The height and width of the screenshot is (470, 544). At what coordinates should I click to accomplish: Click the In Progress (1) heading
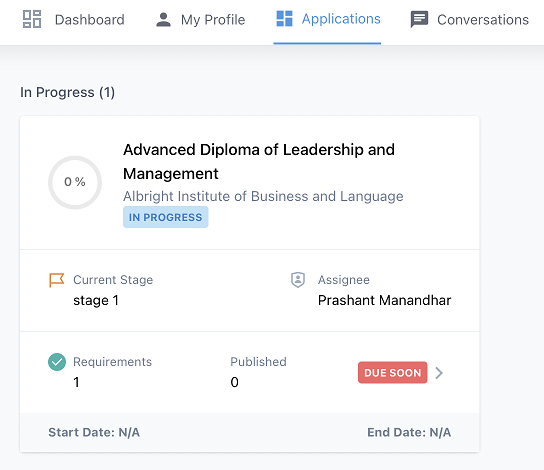click(68, 93)
